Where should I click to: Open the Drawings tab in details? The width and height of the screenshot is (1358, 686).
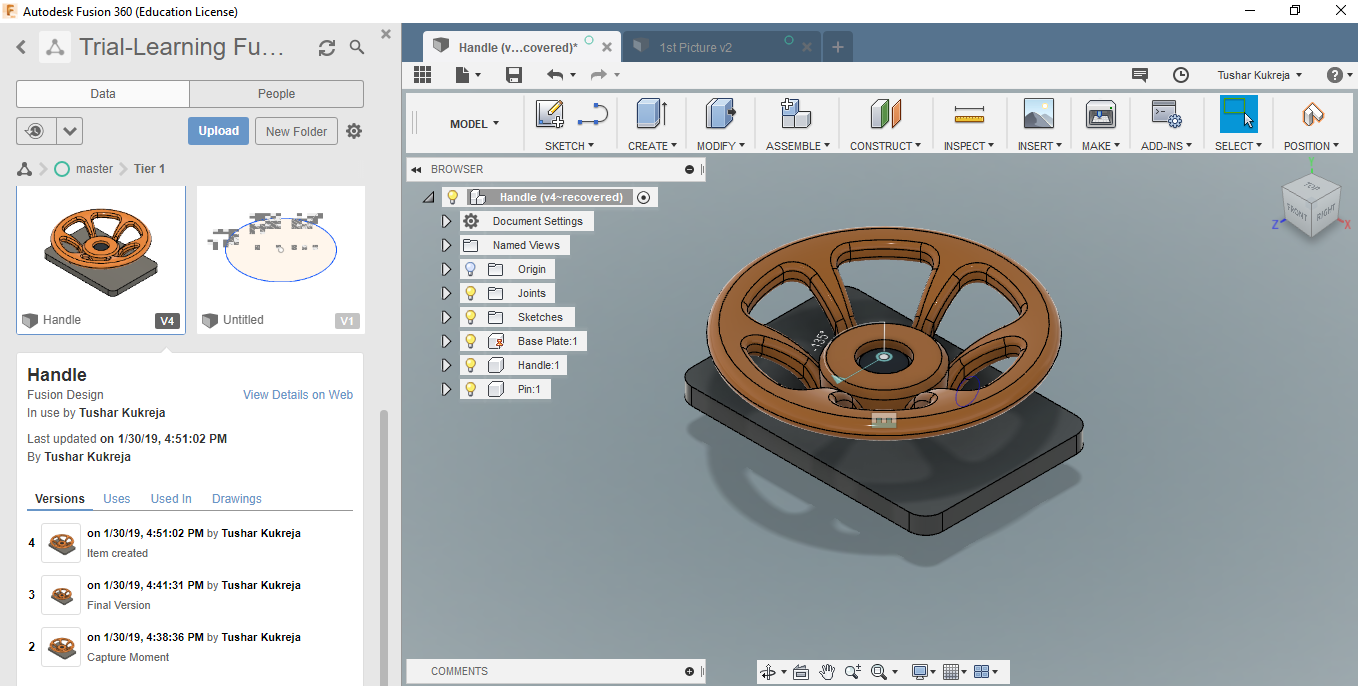236,499
